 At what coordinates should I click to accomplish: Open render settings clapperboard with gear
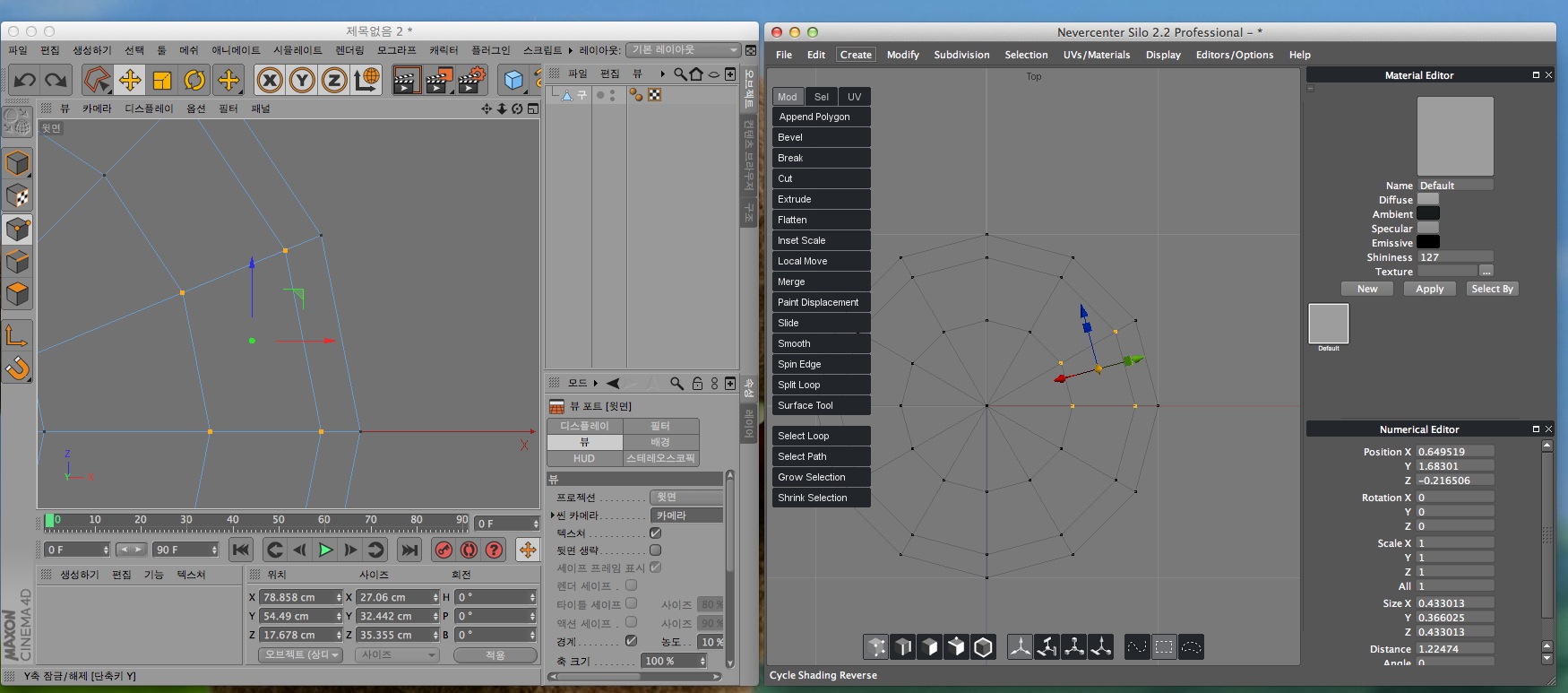(472, 80)
